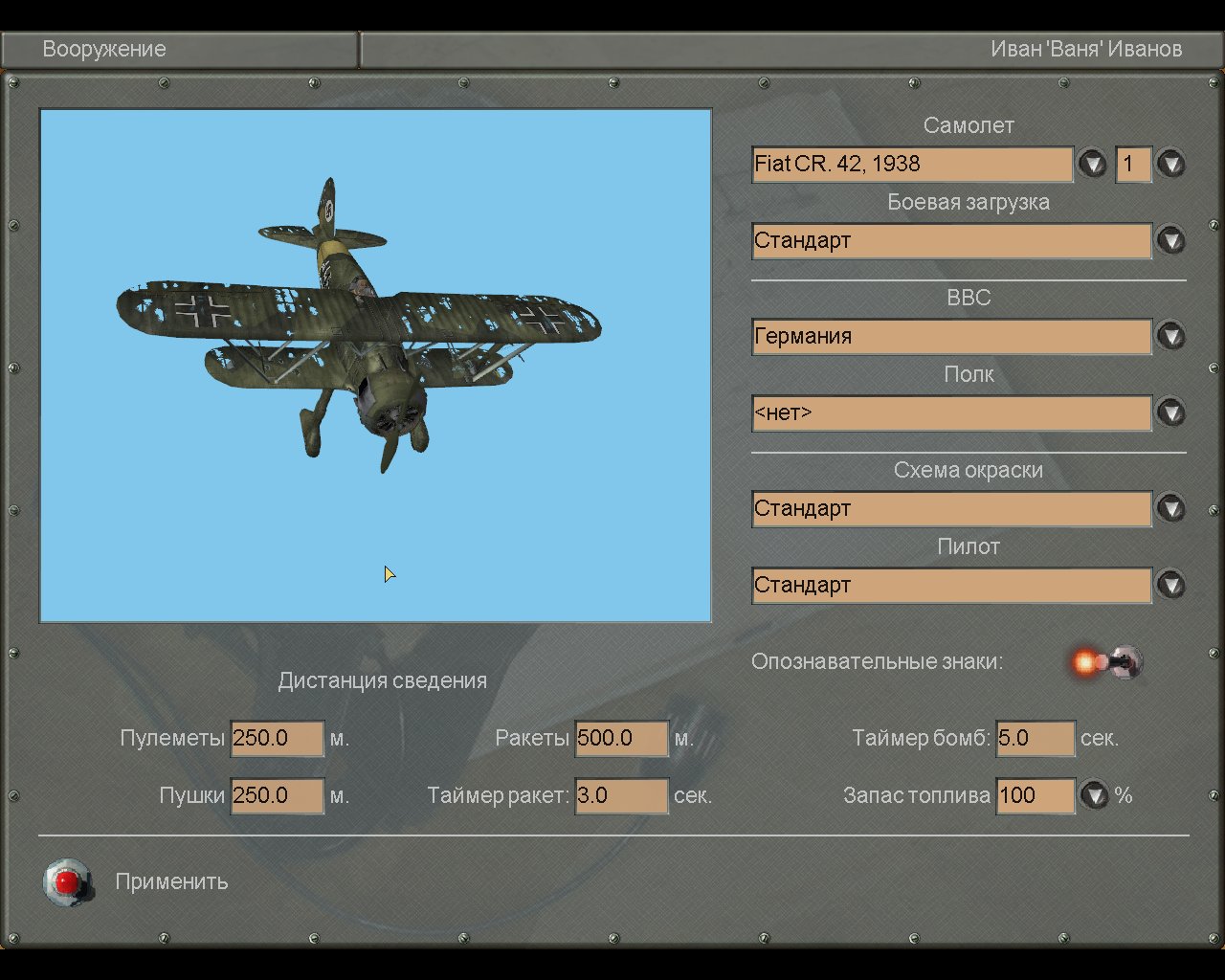Click the Пулеметы convergence distance field
The width and height of the screenshot is (1225, 980).
pyautogui.click(x=277, y=738)
